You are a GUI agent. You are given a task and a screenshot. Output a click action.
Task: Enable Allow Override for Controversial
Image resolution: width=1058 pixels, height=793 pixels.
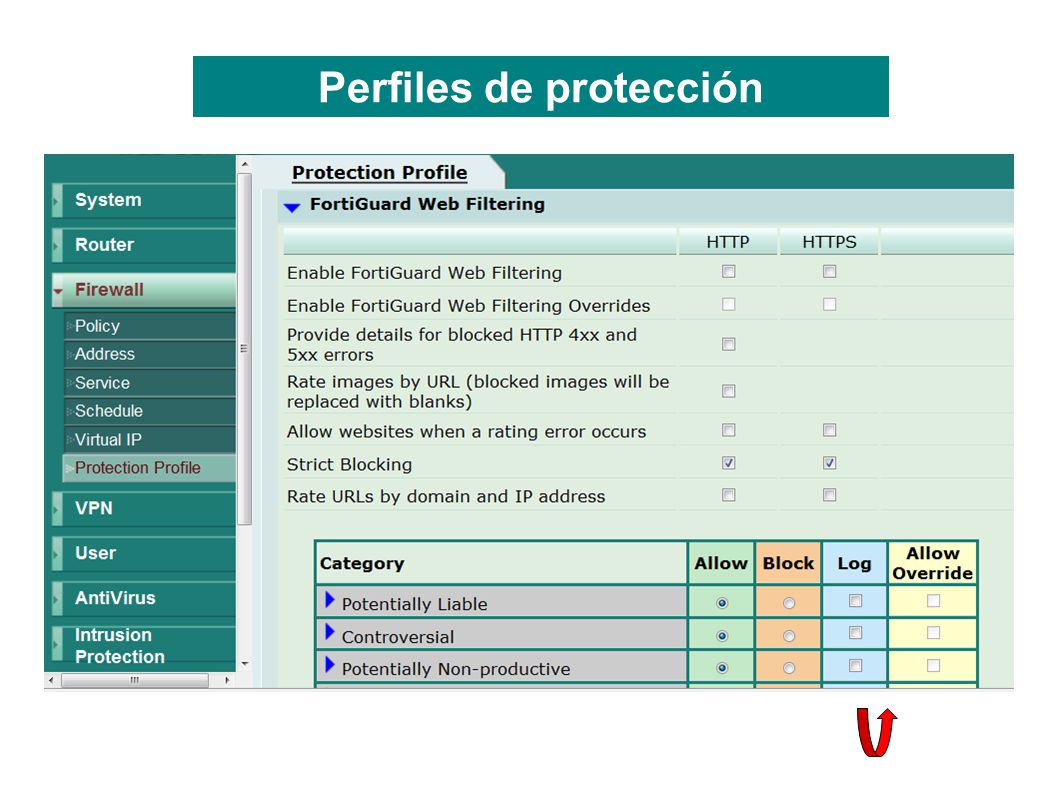(x=933, y=632)
